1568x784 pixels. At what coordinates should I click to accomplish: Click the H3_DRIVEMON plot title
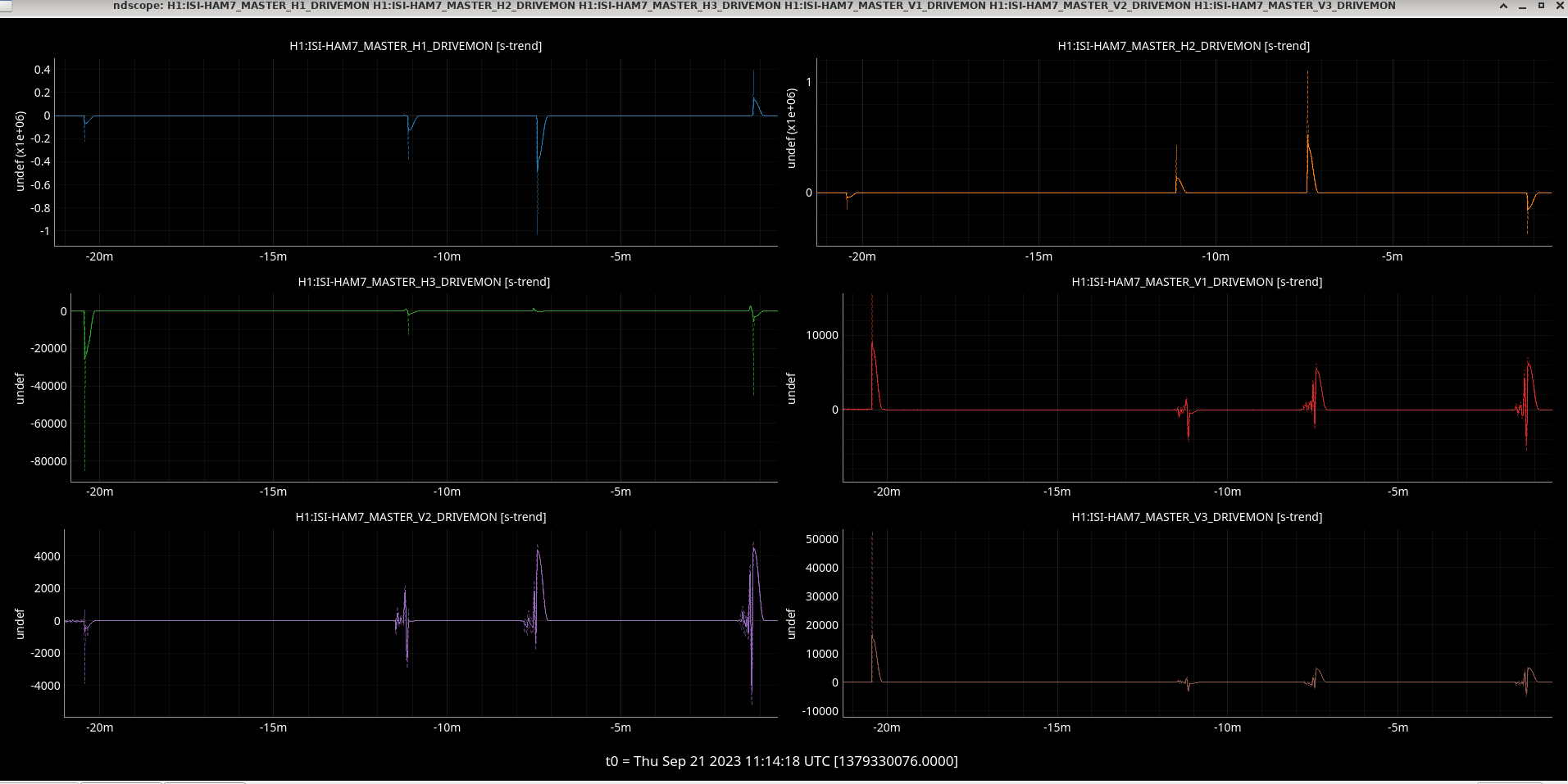coord(424,282)
